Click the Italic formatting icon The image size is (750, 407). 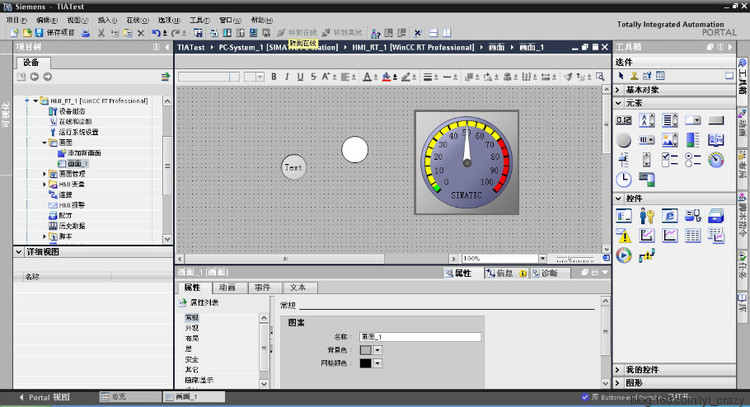coord(287,76)
